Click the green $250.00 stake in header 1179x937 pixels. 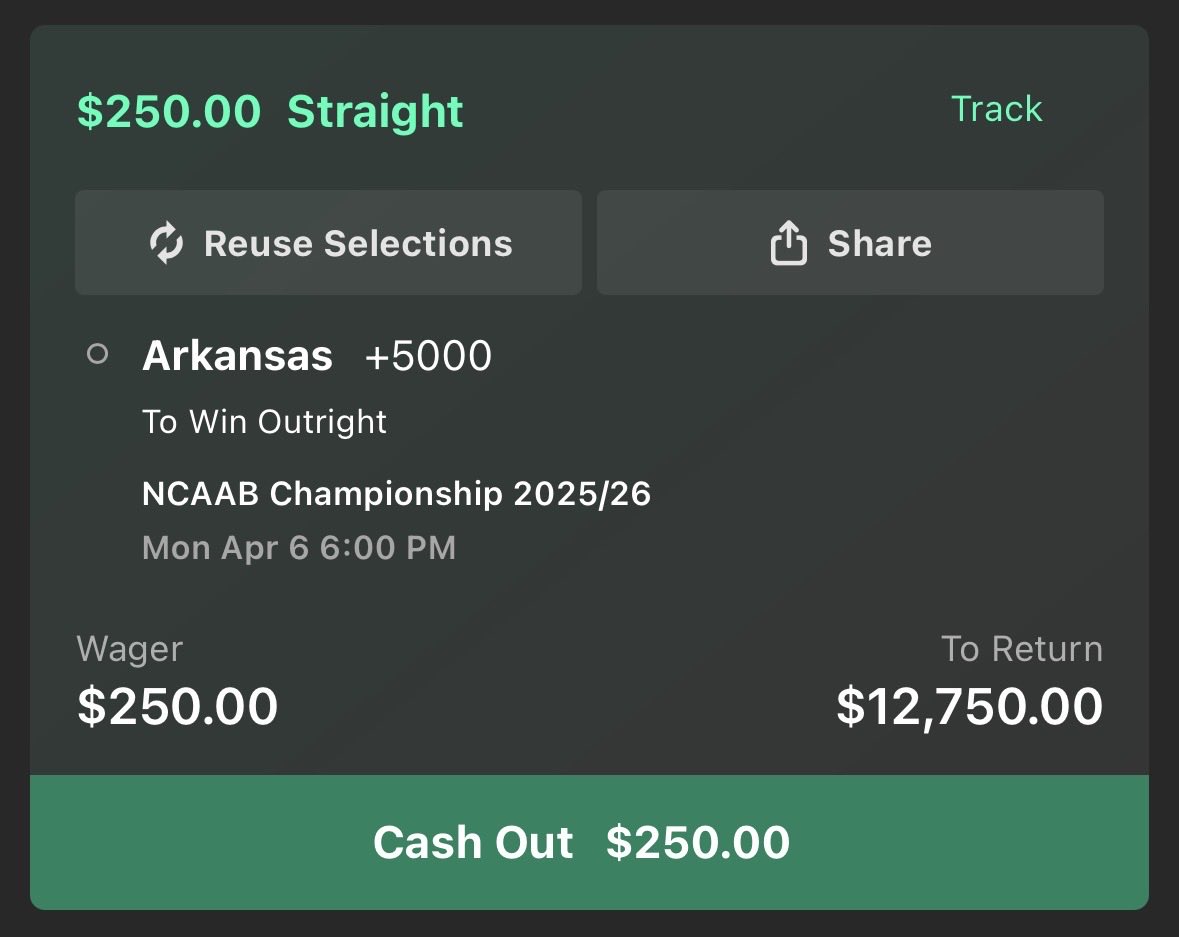point(168,111)
